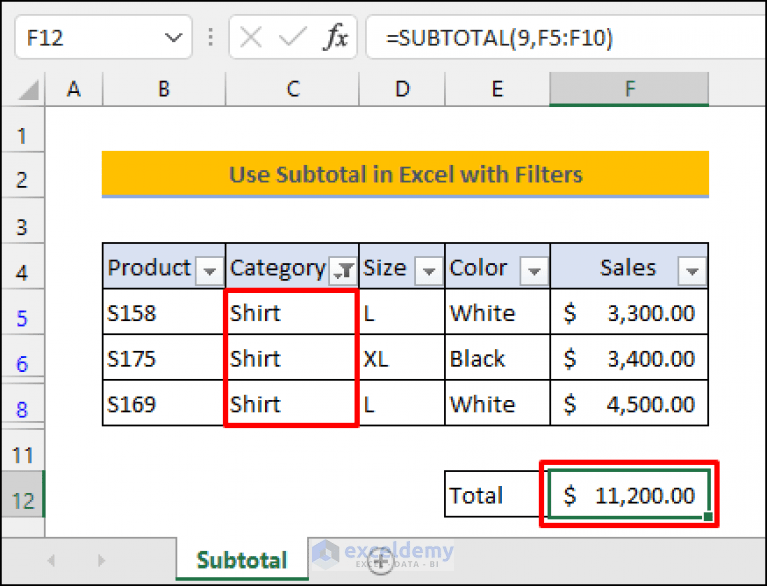Open the Product column filter dropdown
The height and width of the screenshot is (586, 767).
click(x=209, y=270)
